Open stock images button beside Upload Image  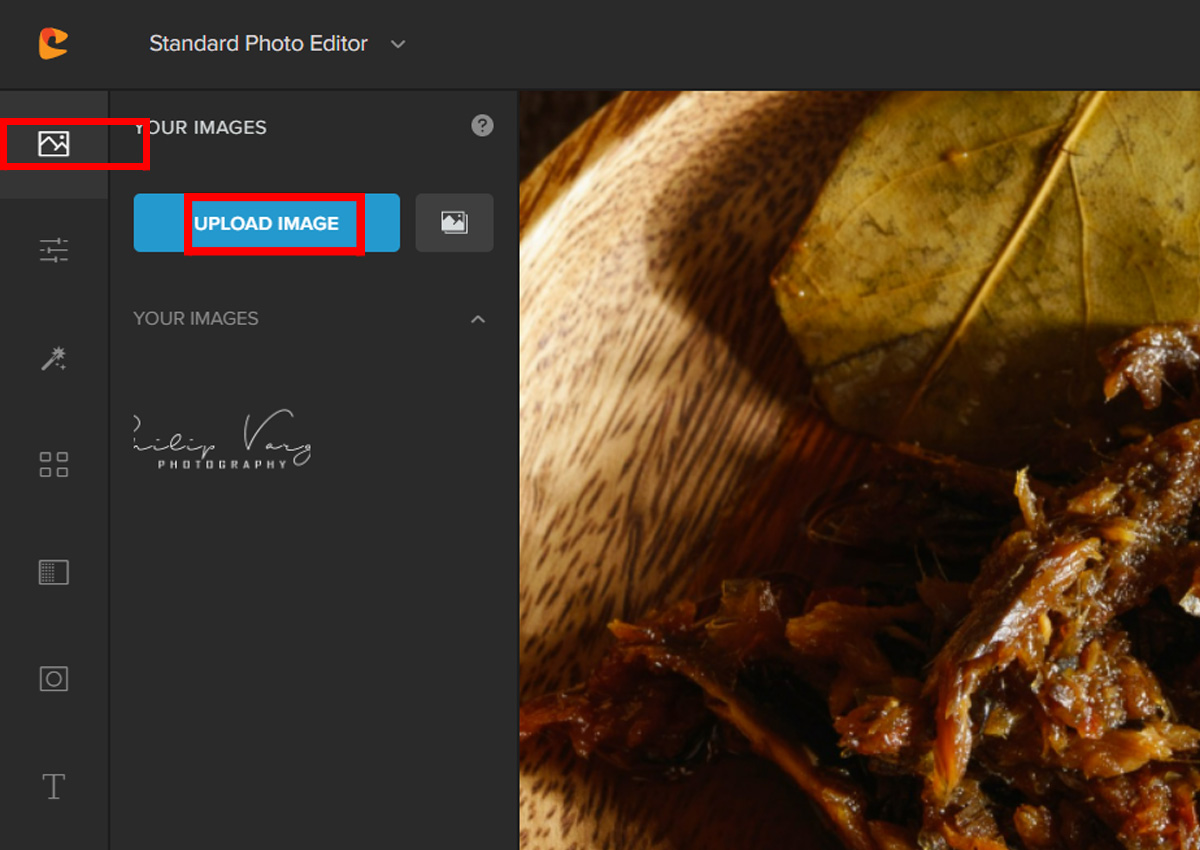click(454, 223)
